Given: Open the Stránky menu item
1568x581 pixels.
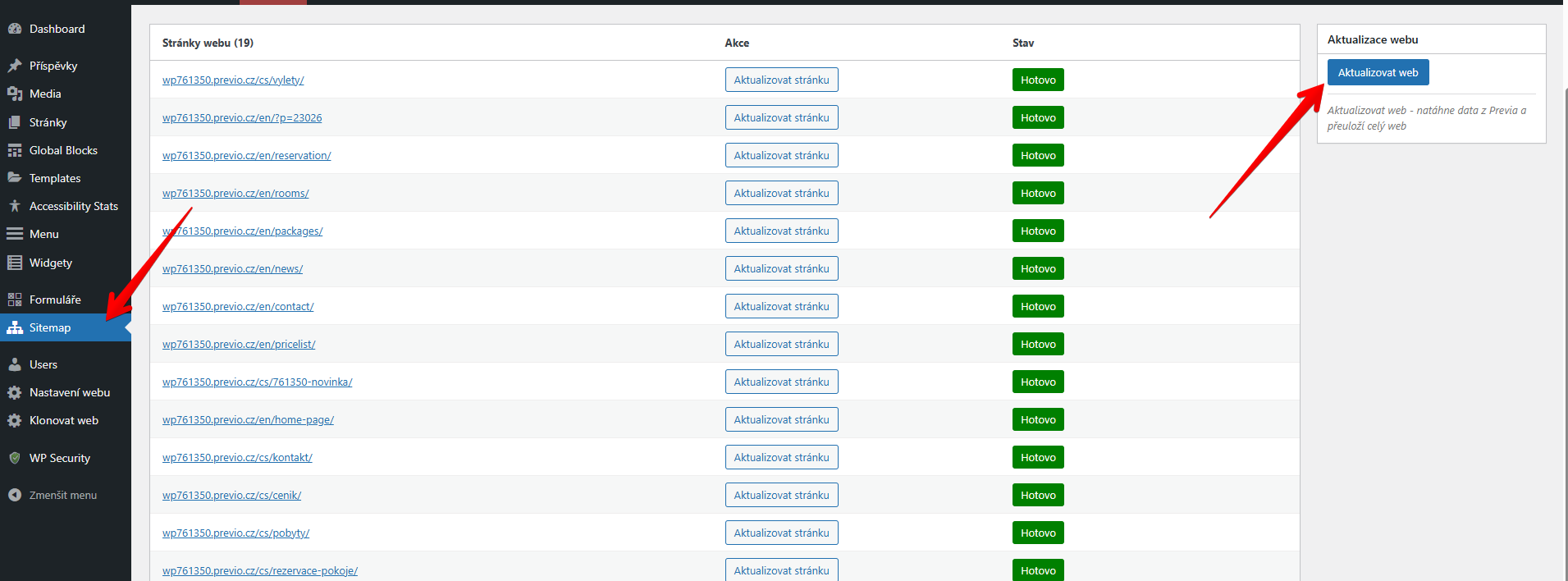Looking at the screenshot, I should [48, 122].
